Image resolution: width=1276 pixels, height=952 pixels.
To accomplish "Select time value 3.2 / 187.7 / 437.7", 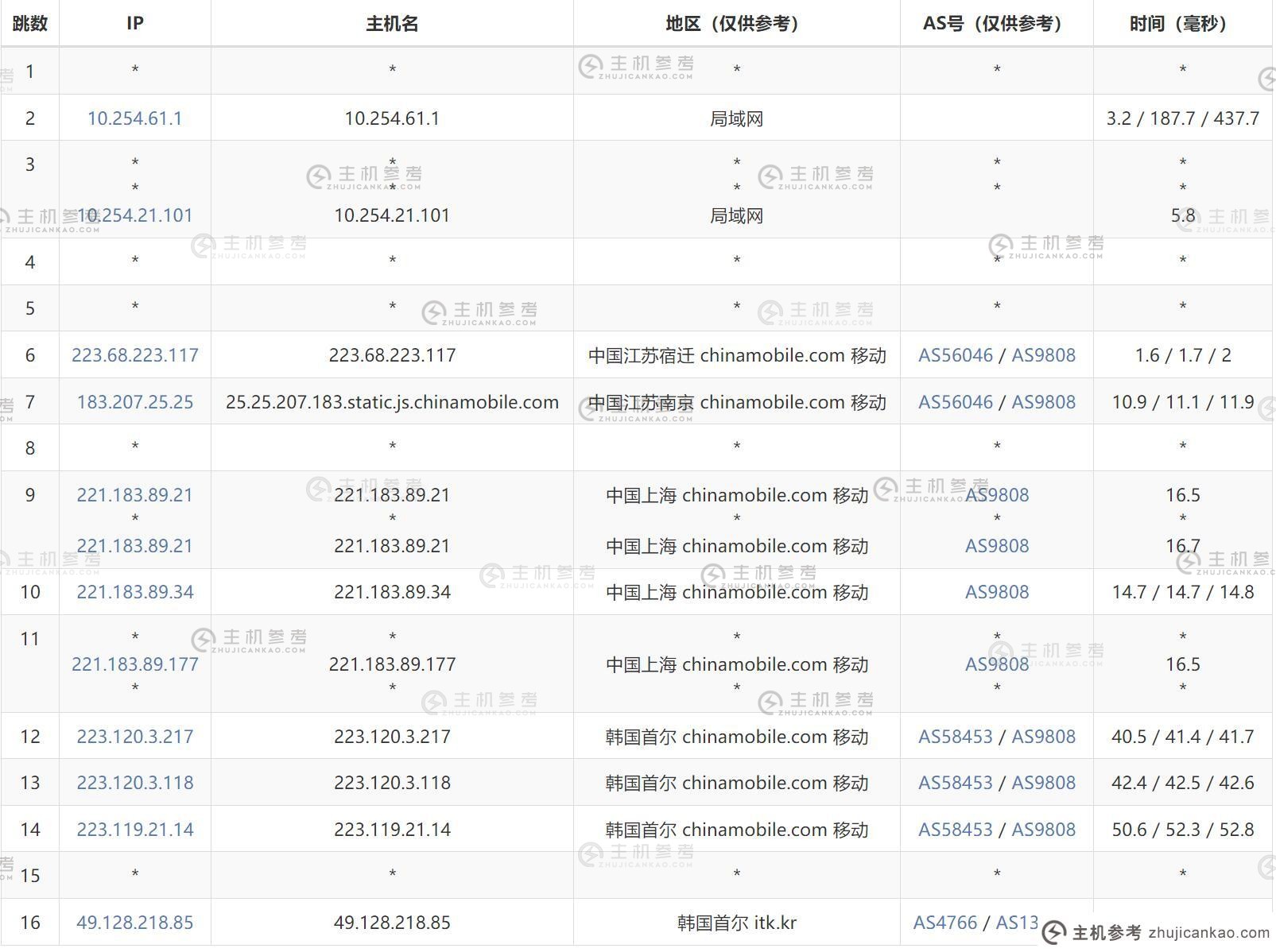I will point(1183,118).
